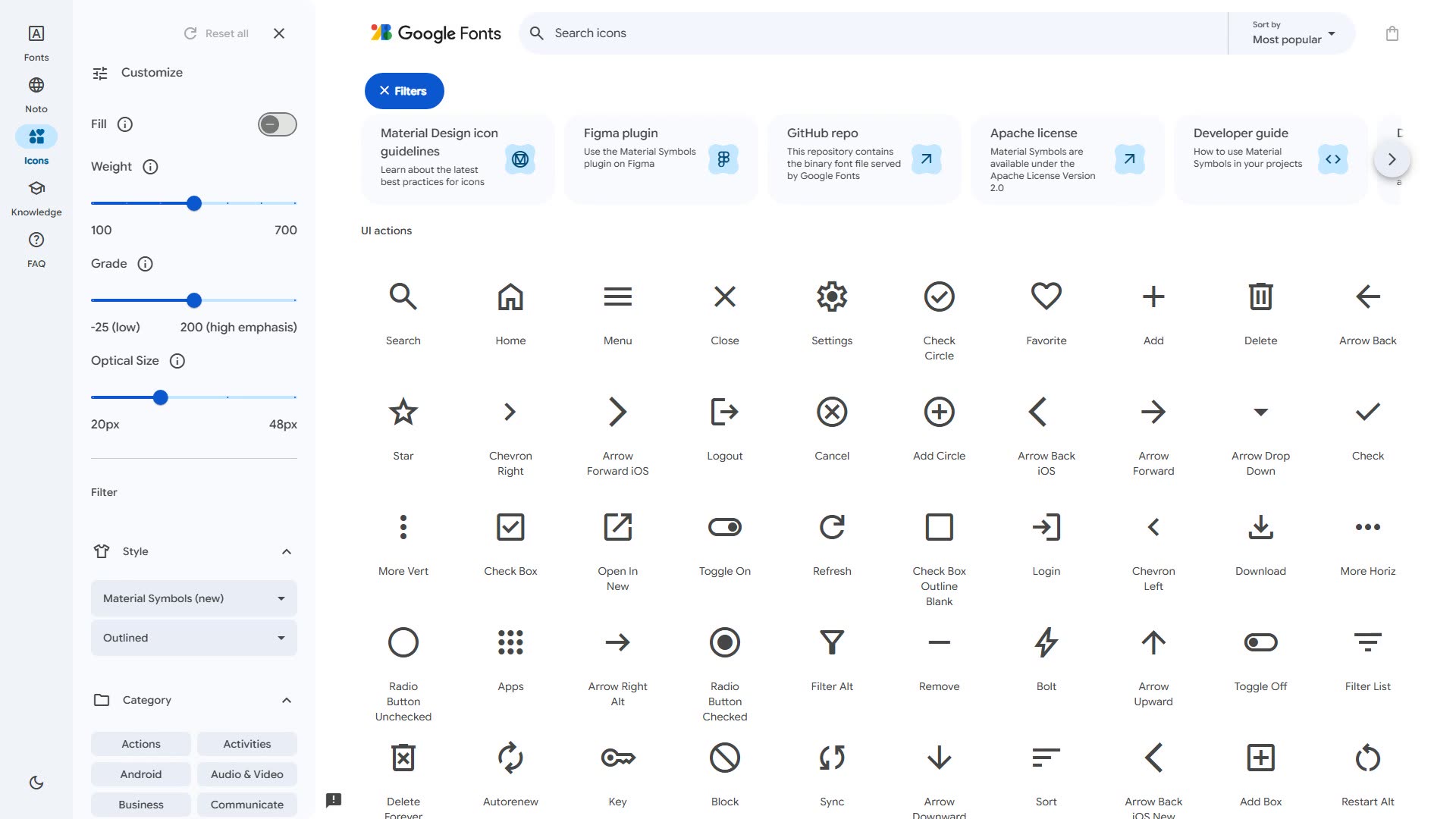Collapse the Category filter section
The width and height of the screenshot is (1456, 819).
point(287,700)
